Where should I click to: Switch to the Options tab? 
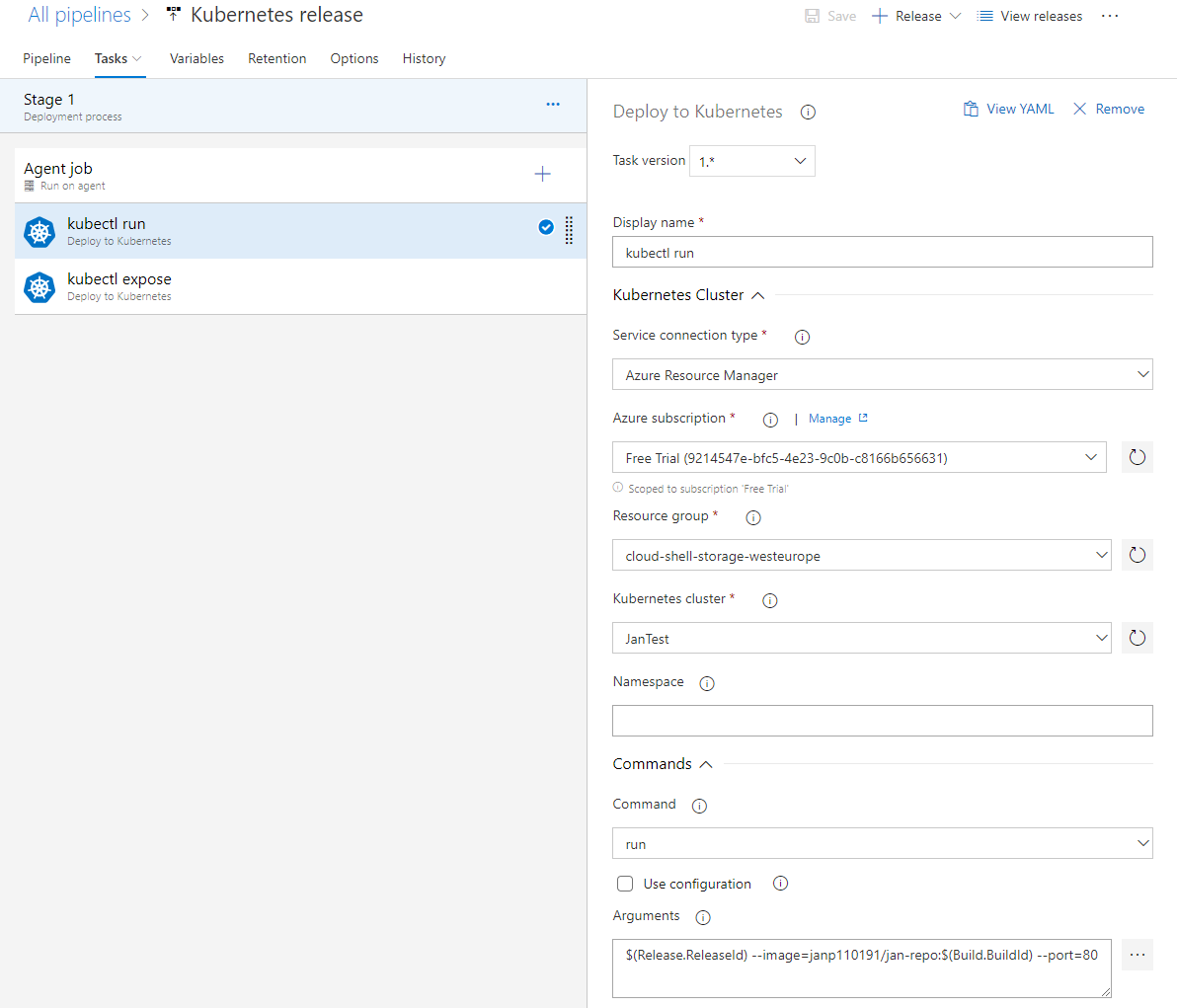pos(354,58)
